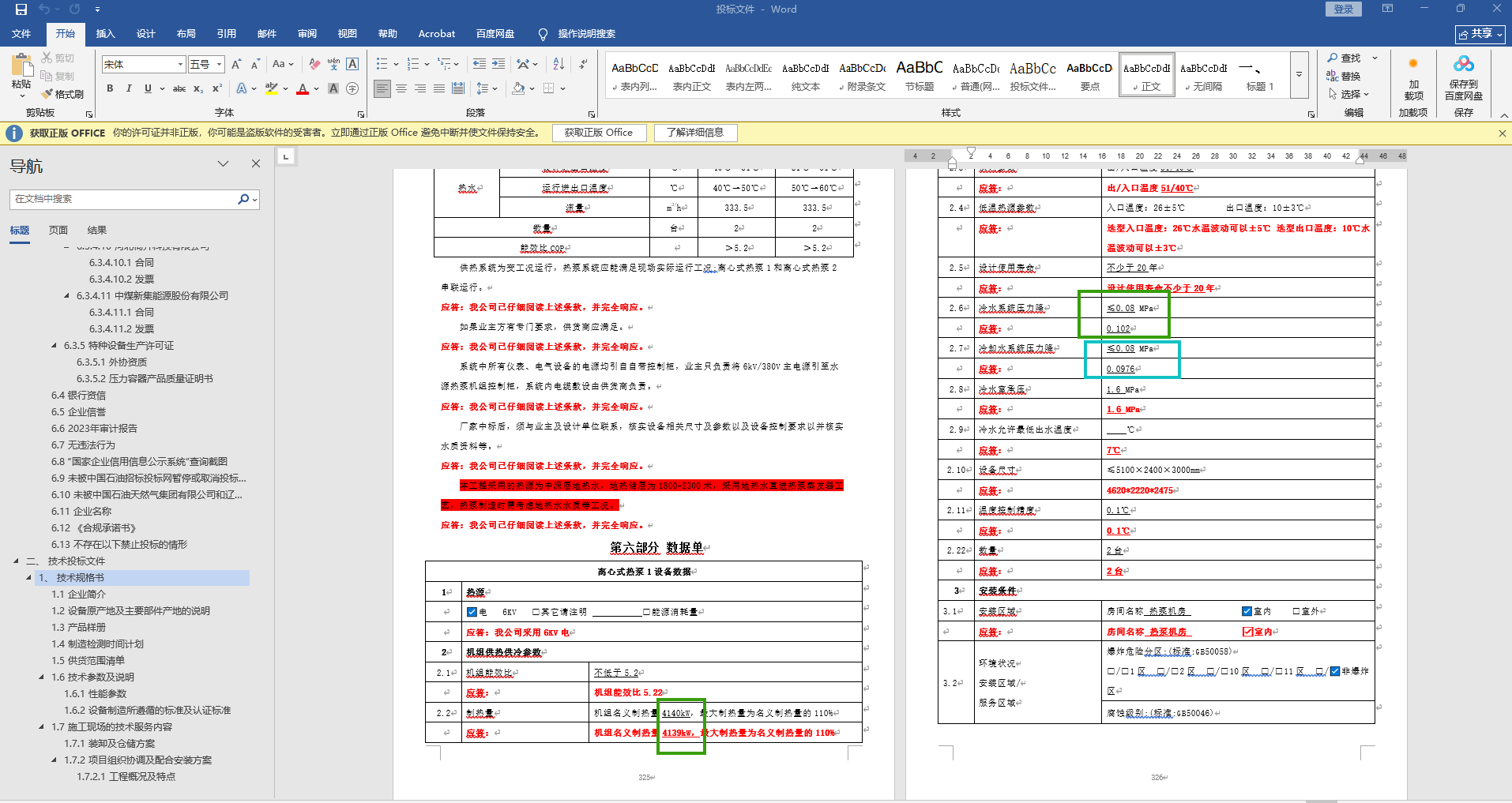Collapse the 1.7.2 项目组织协调及配合安装方案 heading

pos(55,760)
